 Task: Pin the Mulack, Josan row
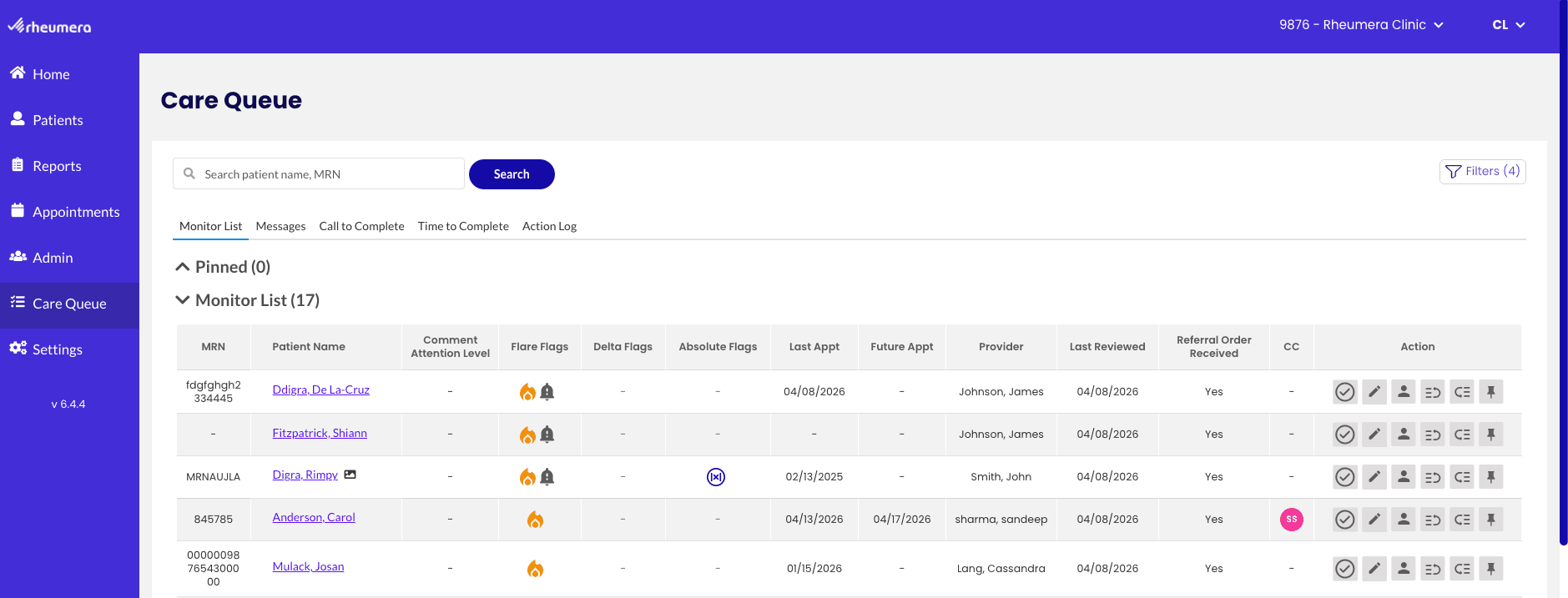(1490, 568)
